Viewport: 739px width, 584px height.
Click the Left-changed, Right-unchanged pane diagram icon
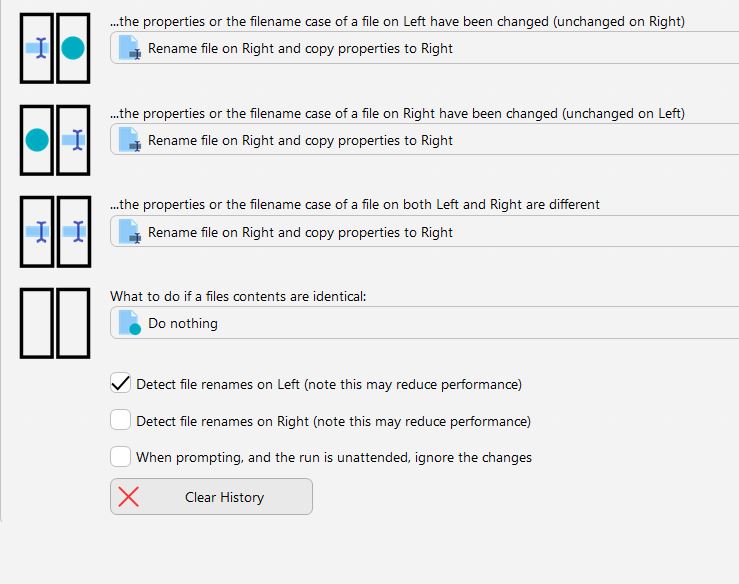pos(55,49)
